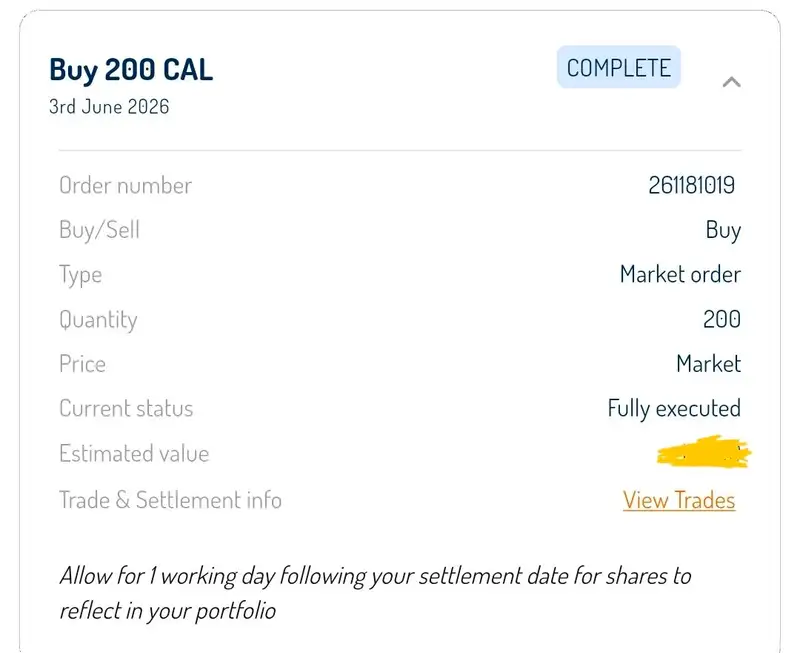This screenshot has height=653, width=800.
Task: Click the Estimated value label
Action: pyautogui.click(x=134, y=454)
